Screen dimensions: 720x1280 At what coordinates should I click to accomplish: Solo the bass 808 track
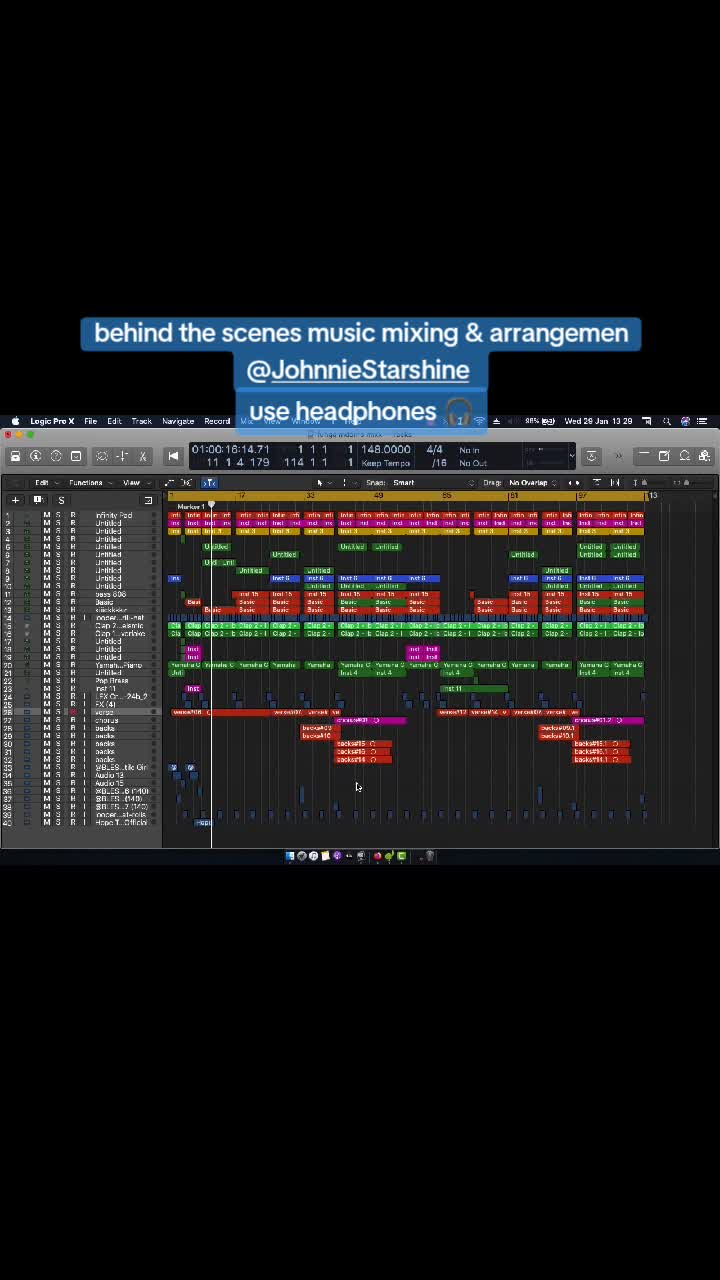click(58, 595)
